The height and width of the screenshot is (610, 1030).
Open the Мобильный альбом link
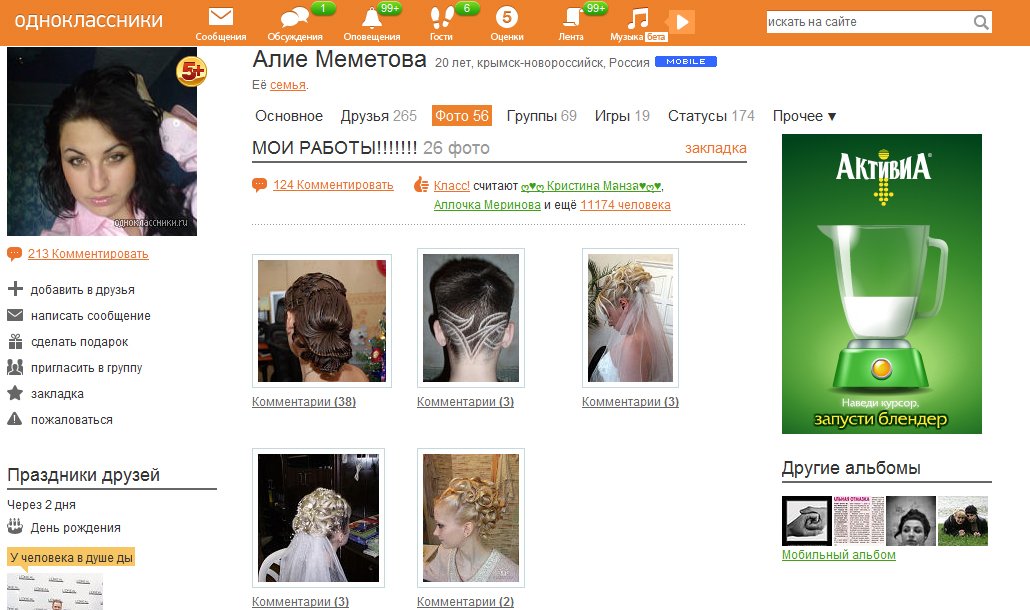[838, 555]
